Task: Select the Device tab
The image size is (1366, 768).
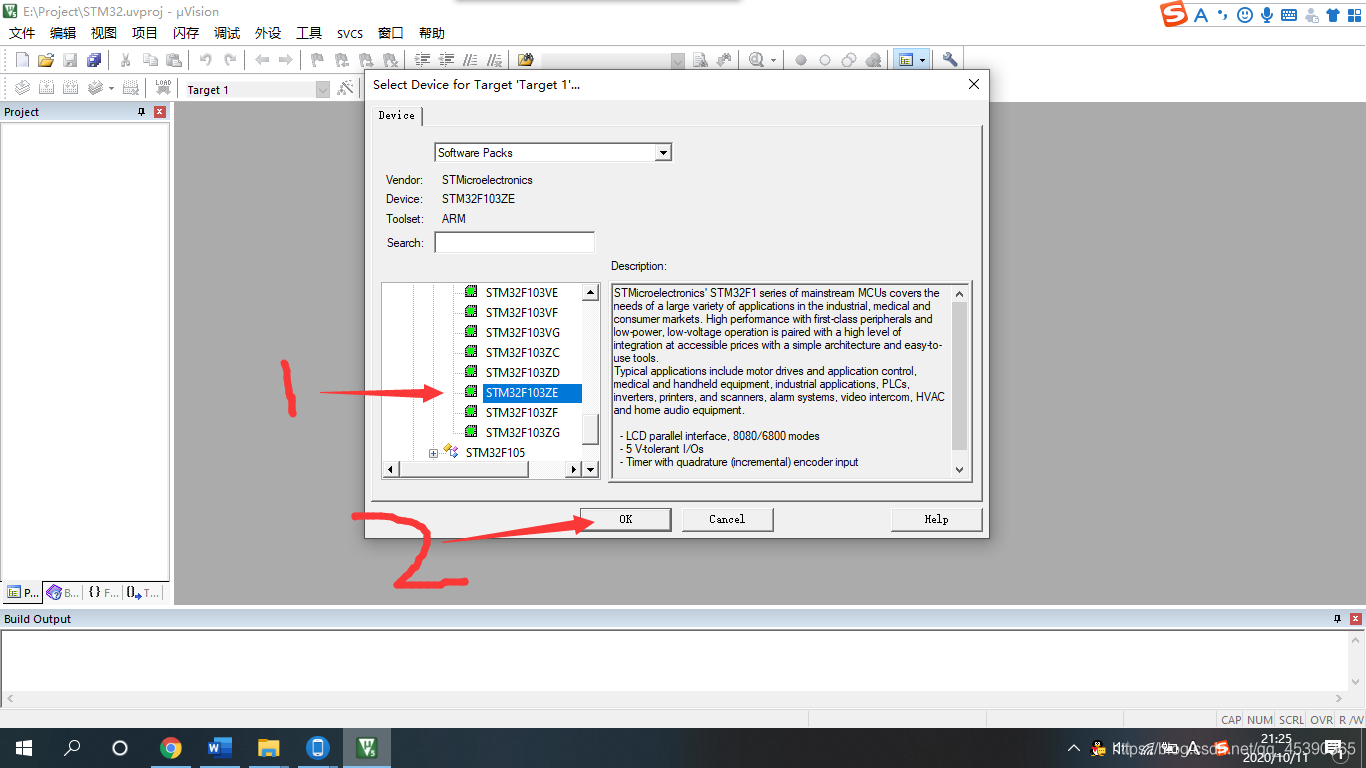Action: [397, 116]
